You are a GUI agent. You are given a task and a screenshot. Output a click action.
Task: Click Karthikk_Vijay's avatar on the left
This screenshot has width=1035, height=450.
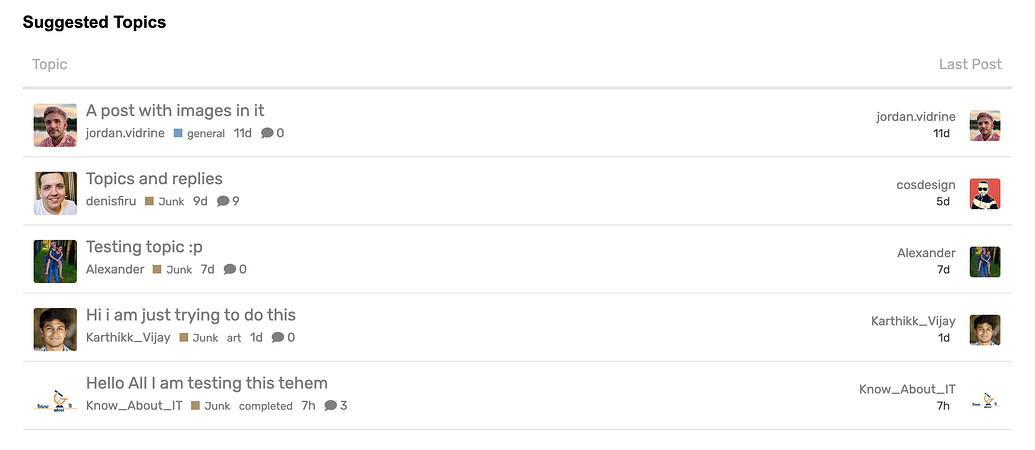click(x=55, y=329)
